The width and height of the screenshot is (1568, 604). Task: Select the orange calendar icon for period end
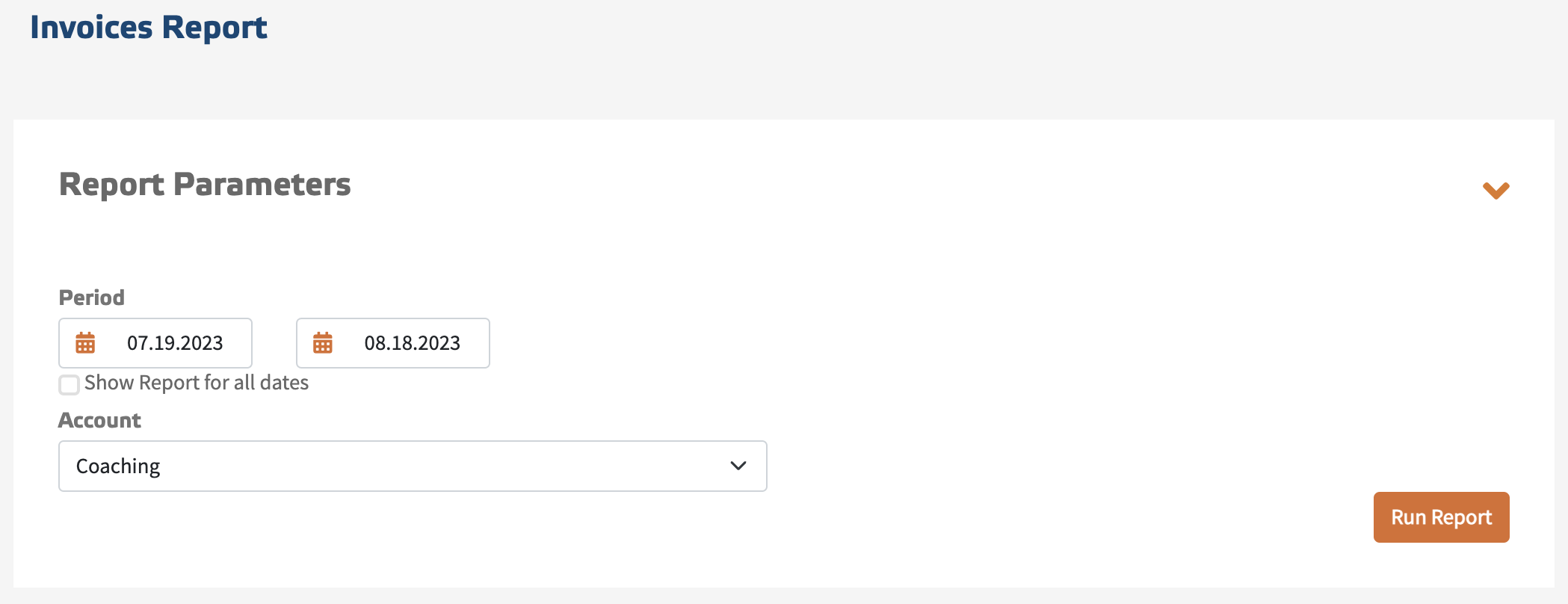pyautogui.click(x=323, y=343)
